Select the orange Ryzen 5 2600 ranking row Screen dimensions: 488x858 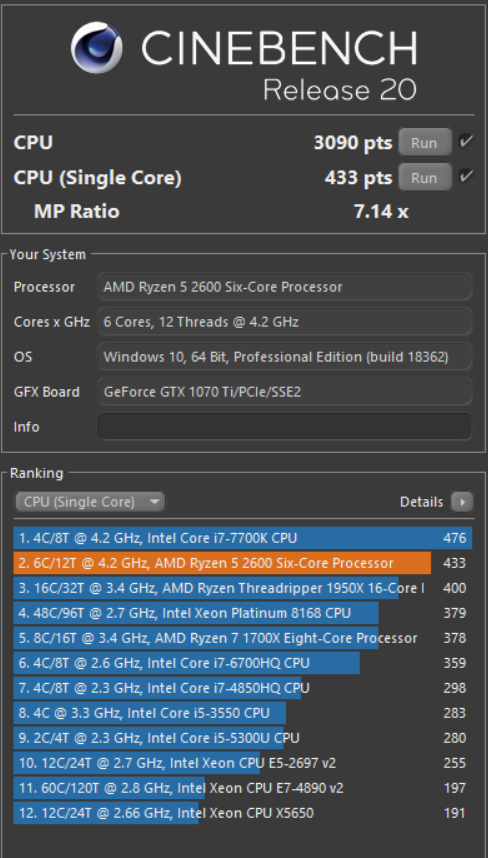pyautogui.click(x=243, y=563)
